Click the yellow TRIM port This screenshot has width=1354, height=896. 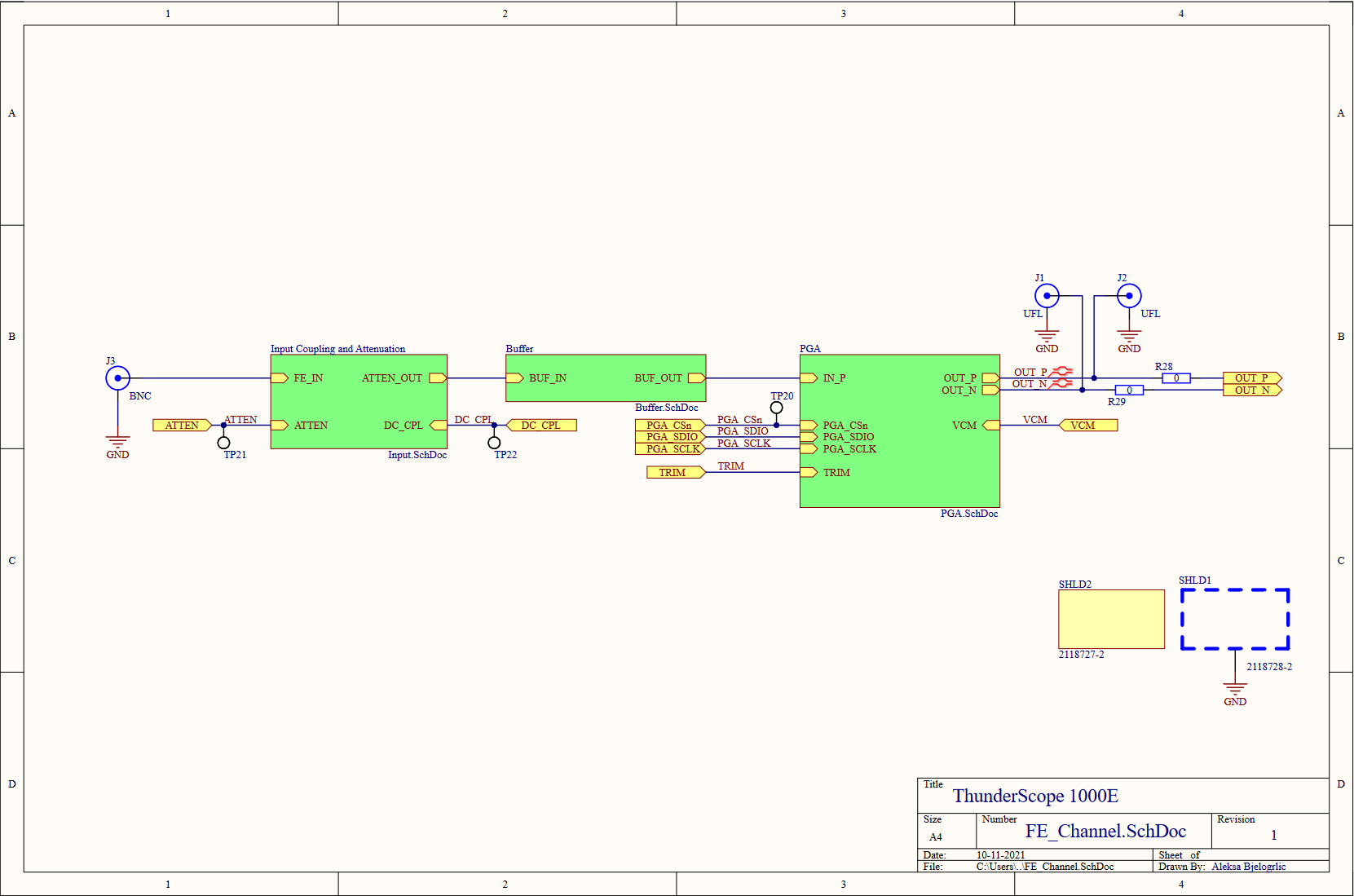(675, 472)
